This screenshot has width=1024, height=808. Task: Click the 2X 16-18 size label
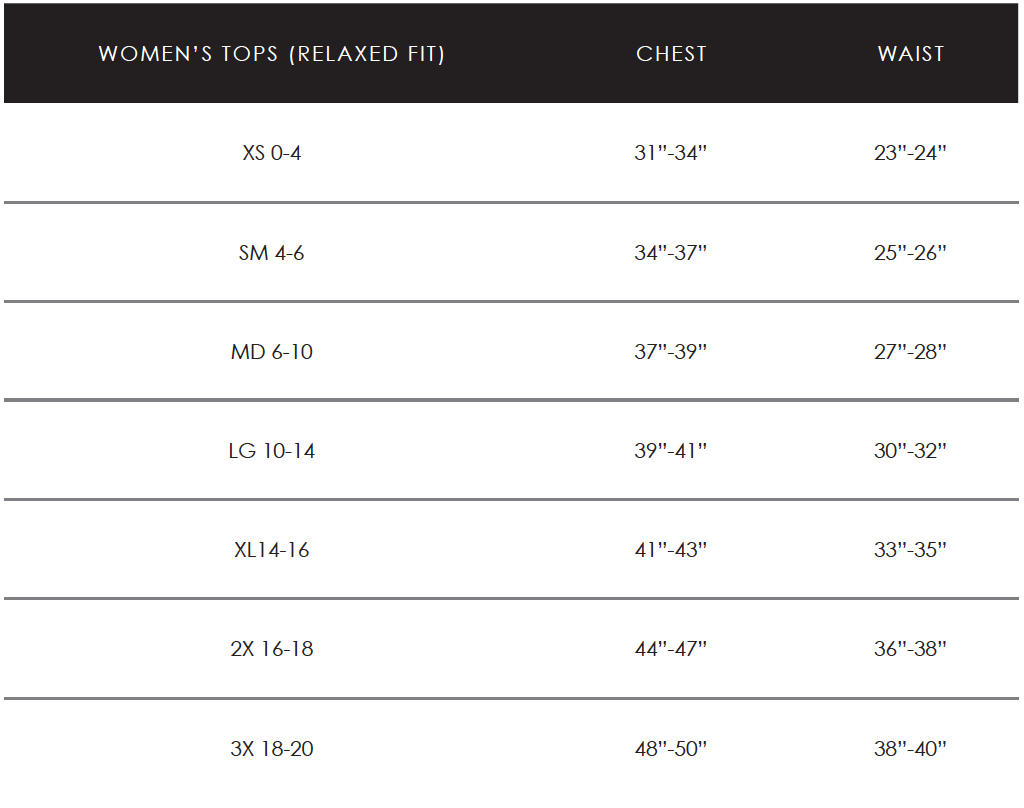coord(271,649)
